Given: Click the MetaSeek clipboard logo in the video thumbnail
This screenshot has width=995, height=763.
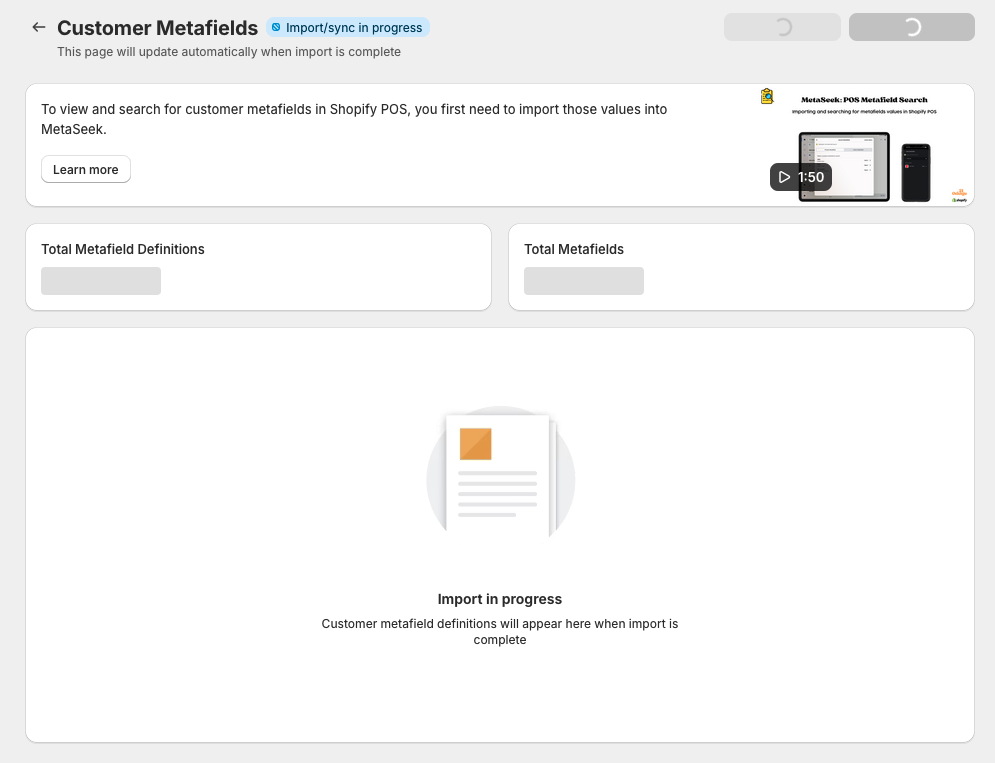Looking at the screenshot, I should click(767, 97).
